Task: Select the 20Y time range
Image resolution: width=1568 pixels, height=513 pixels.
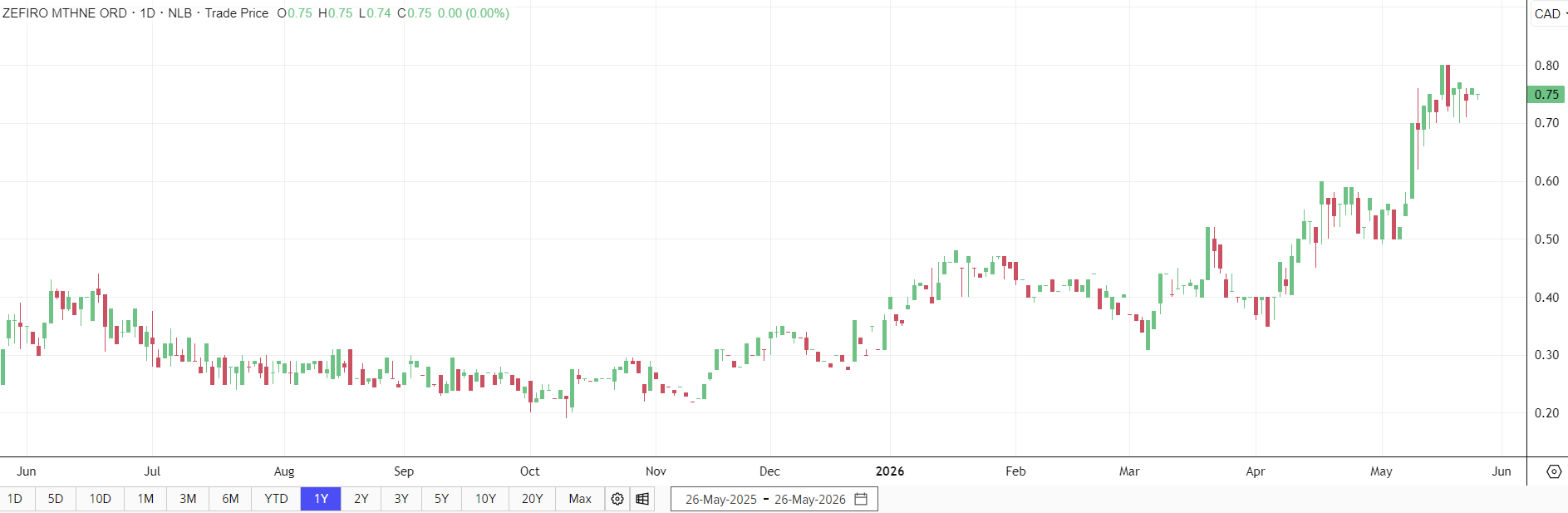Action: pyautogui.click(x=532, y=499)
